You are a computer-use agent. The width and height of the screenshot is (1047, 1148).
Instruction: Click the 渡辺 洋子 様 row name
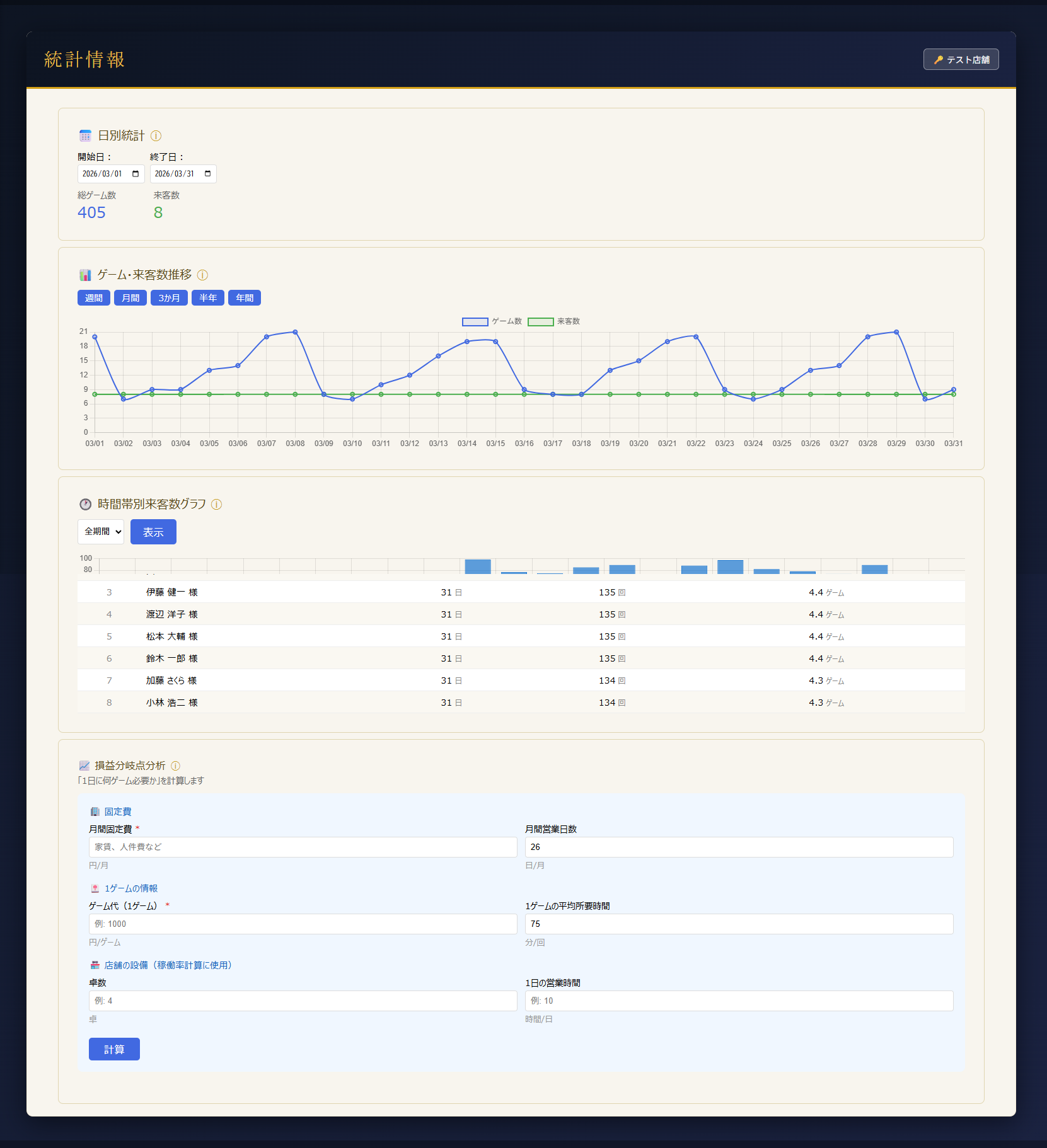pos(172,615)
